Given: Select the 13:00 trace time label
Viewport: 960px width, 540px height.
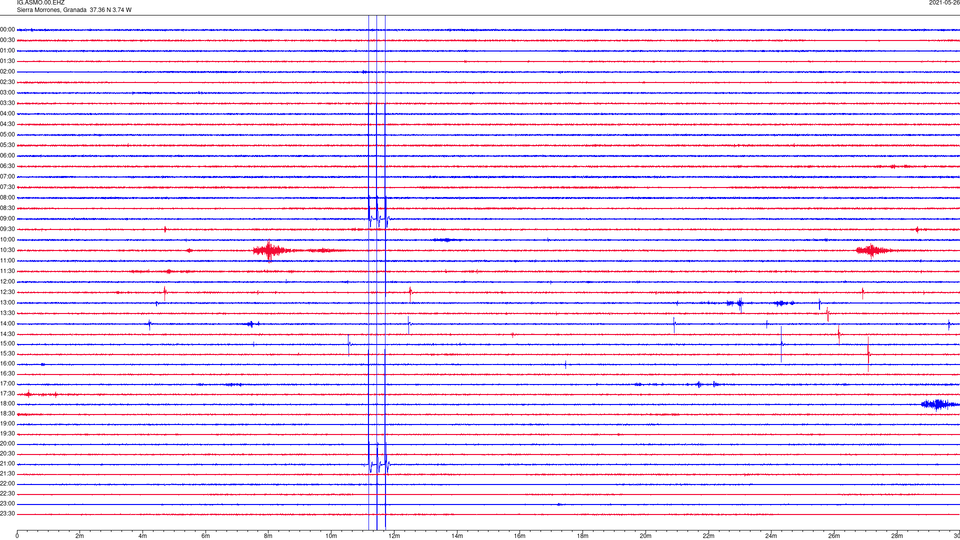Looking at the screenshot, I should click(7, 302).
